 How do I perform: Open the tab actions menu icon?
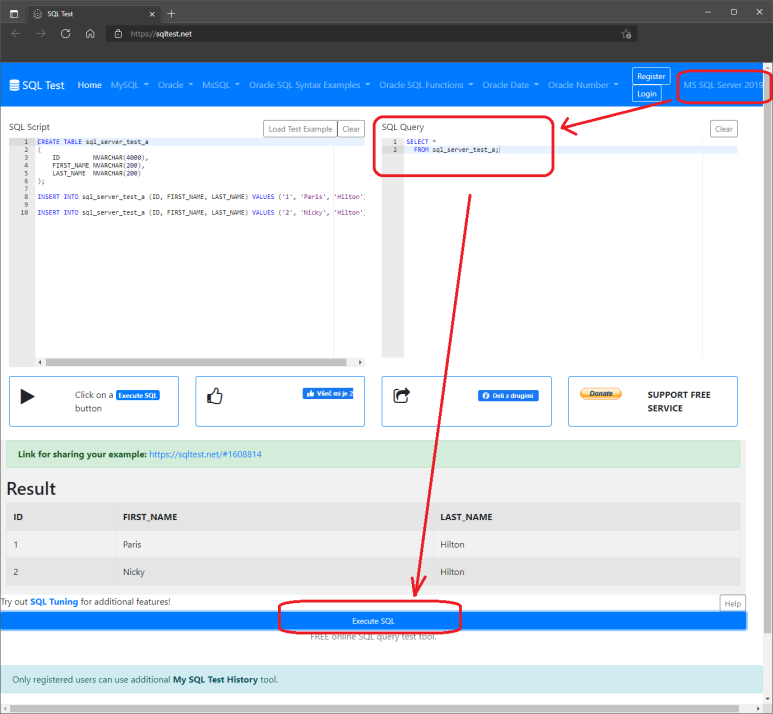[14, 14]
